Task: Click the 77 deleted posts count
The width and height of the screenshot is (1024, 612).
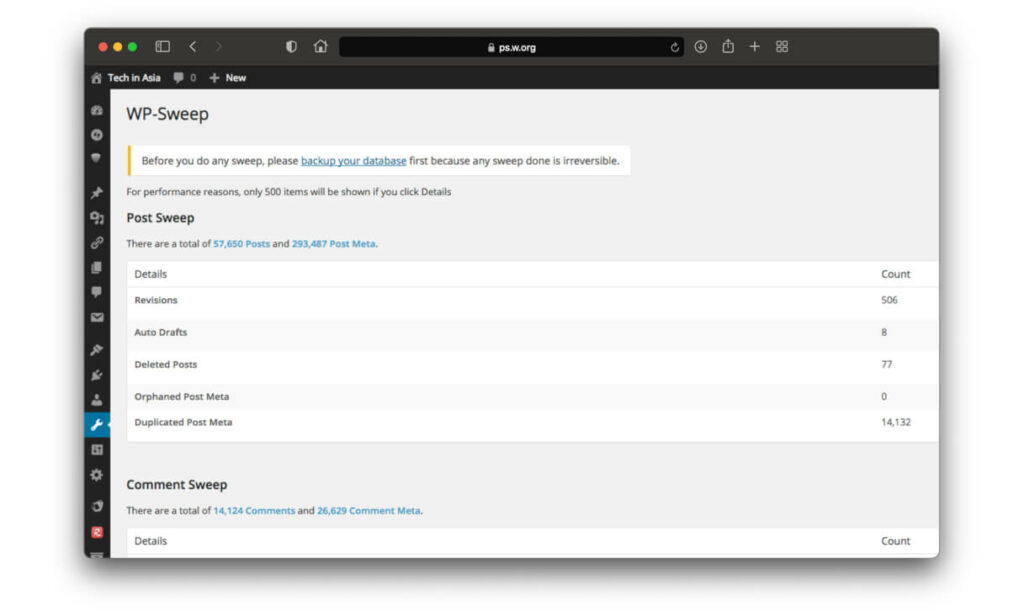Action: coord(886,364)
